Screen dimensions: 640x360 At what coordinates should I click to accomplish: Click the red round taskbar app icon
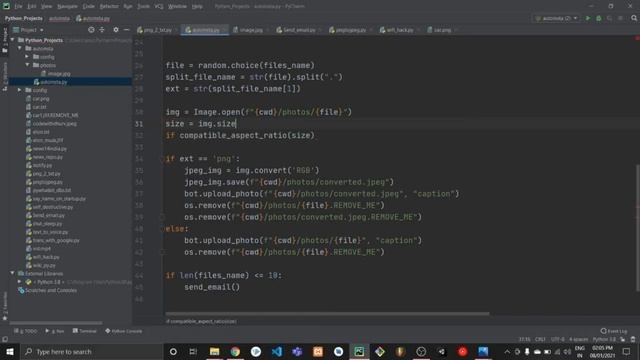462,351
